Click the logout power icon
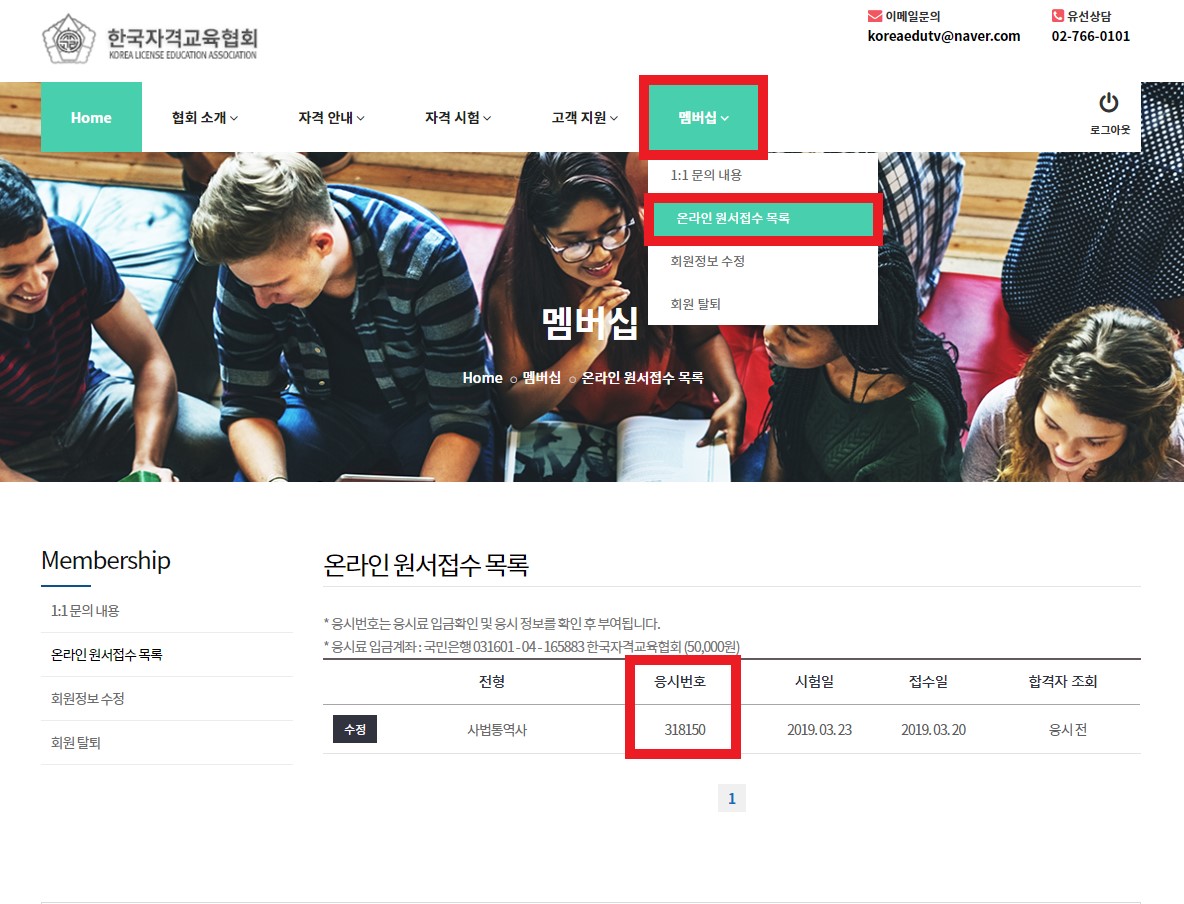The height and width of the screenshot is (904, 1184). [1108, 102]
